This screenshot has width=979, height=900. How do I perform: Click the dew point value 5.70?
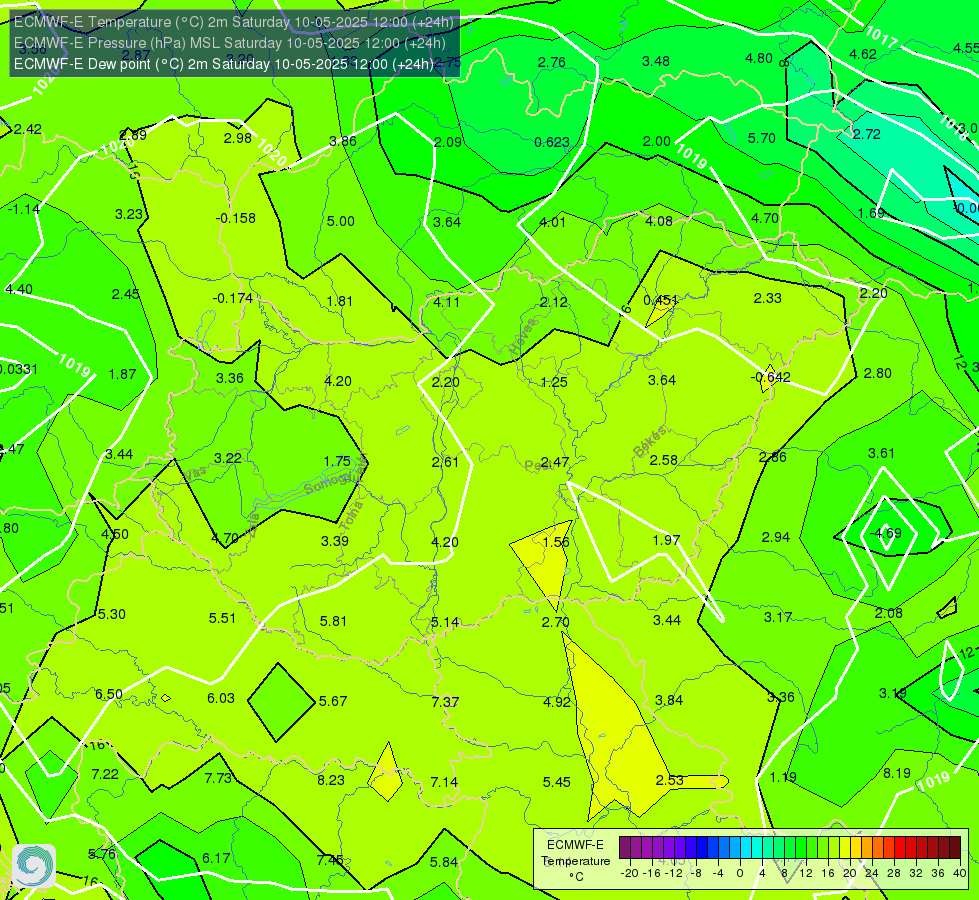pyautogui.click(x=762, y=138)
